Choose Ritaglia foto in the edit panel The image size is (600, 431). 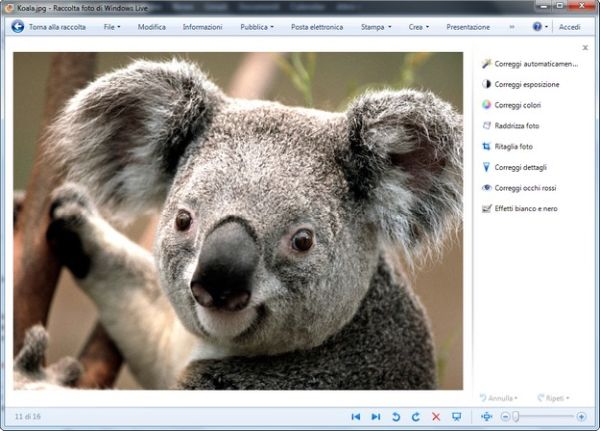point(513,146)
